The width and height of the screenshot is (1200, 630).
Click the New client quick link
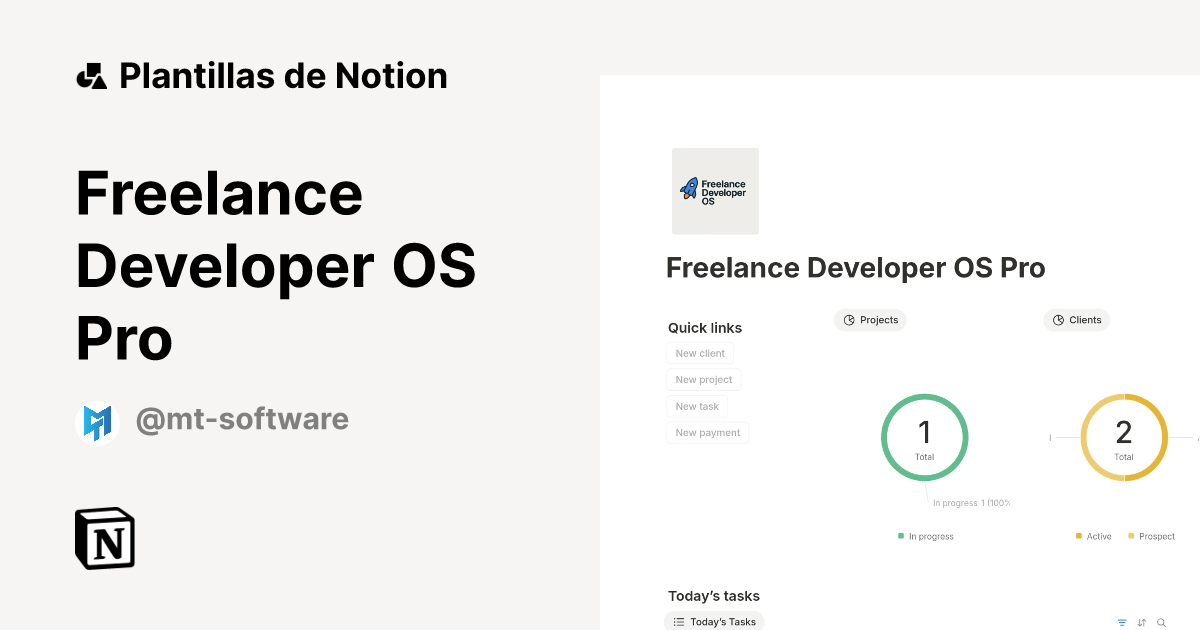pyautogui.click(x=700, y=353)
